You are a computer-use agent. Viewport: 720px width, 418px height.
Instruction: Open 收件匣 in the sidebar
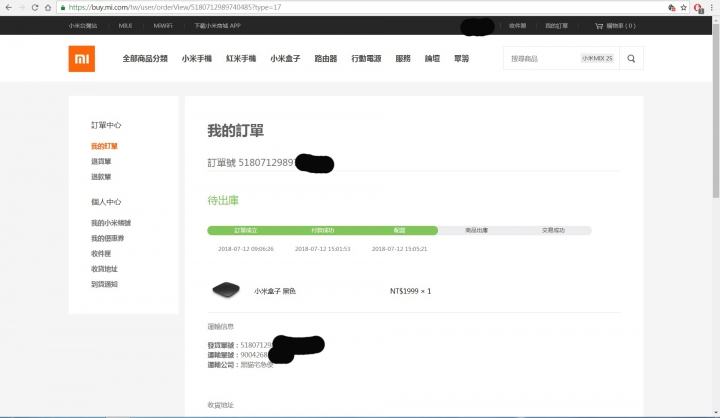click(x=101, y=253)
